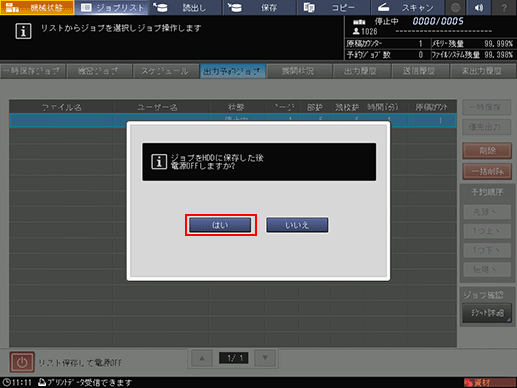Click the info icon in the dialog message

(x=159, y=162)
